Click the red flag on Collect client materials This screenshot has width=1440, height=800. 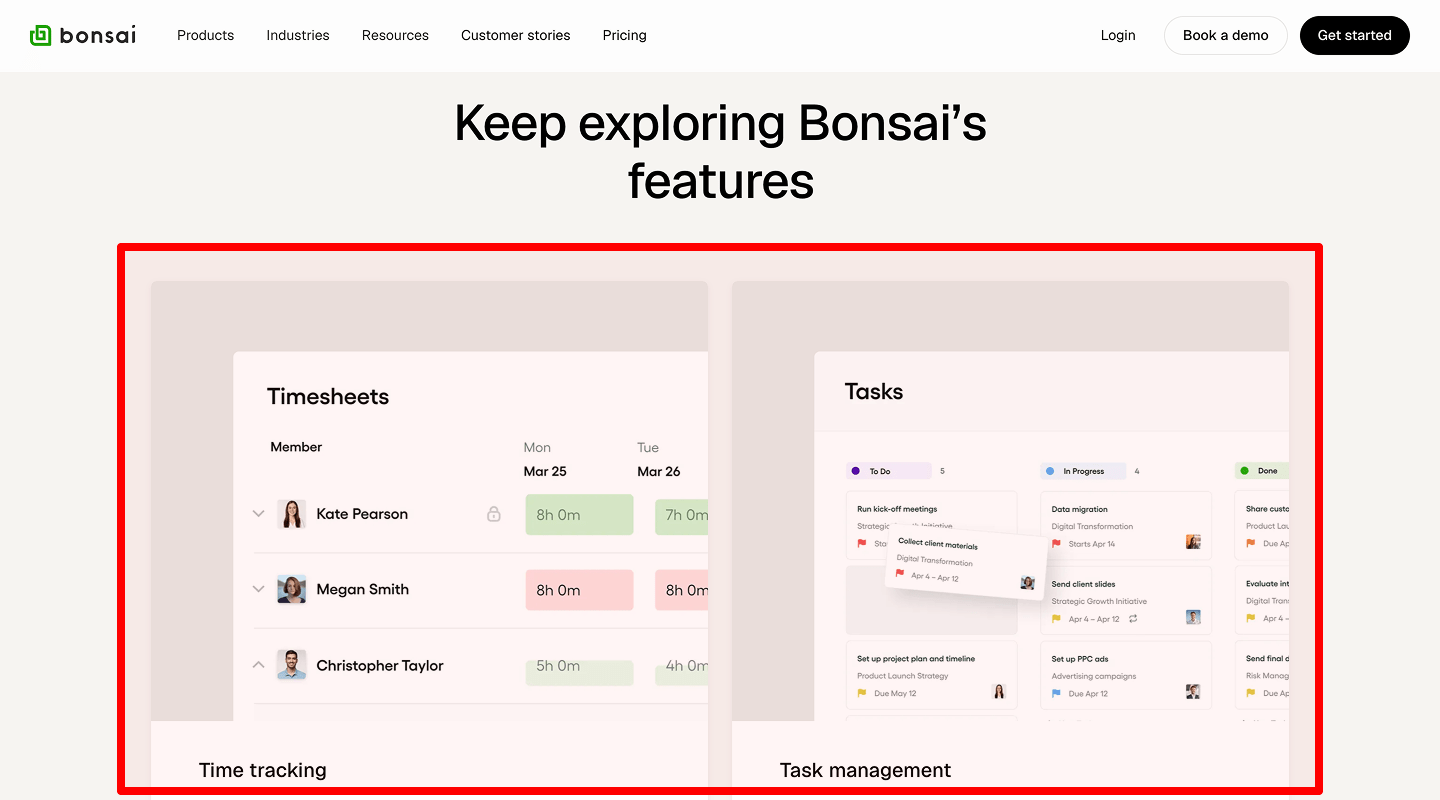pyautogui.click(x=900, y=575)
